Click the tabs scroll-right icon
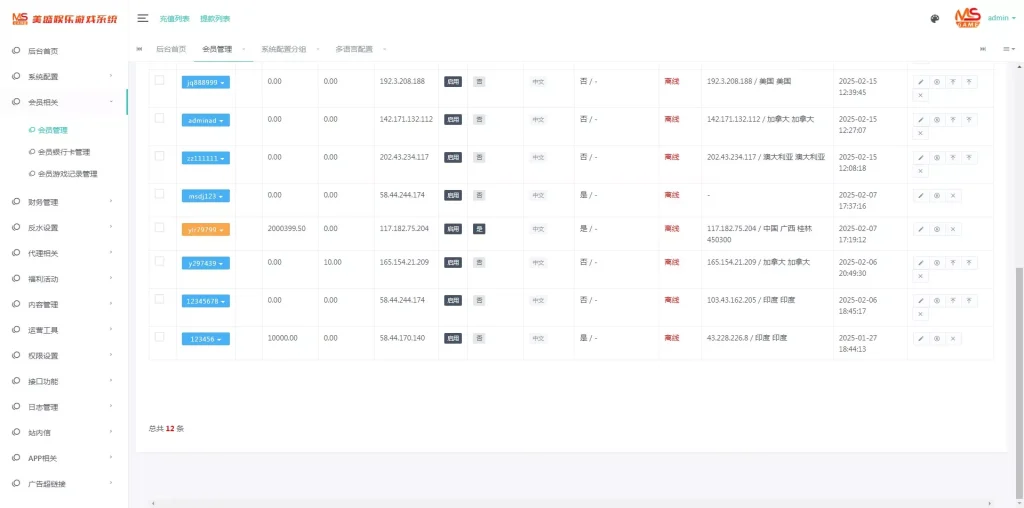Screen dimensions: 1024x508 click(x=982, y=49)
